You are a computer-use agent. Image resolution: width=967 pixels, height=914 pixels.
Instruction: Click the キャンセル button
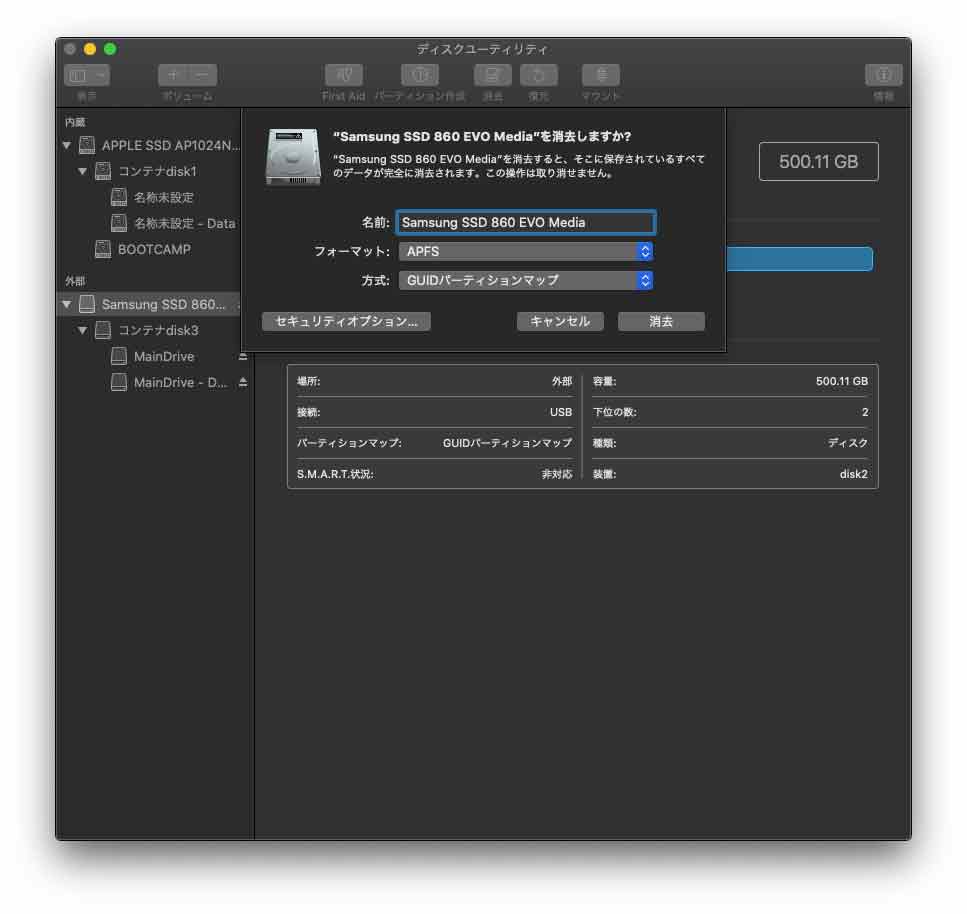[x=560, y=321]
